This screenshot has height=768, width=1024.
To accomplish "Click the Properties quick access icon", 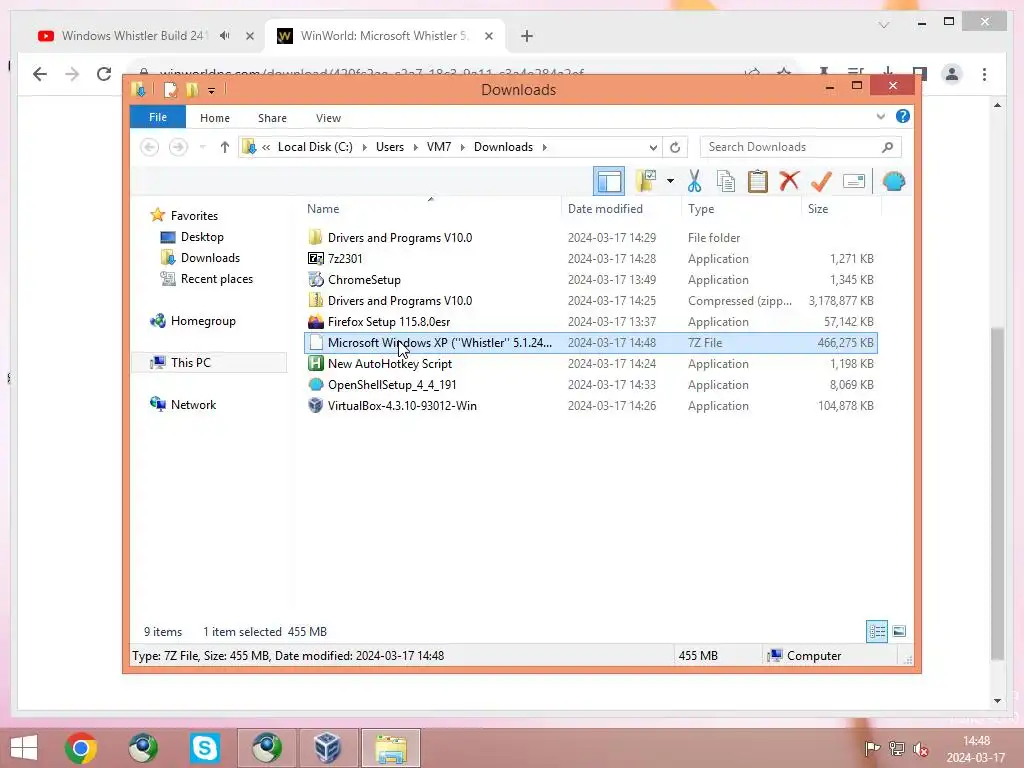I will [170, 89].
